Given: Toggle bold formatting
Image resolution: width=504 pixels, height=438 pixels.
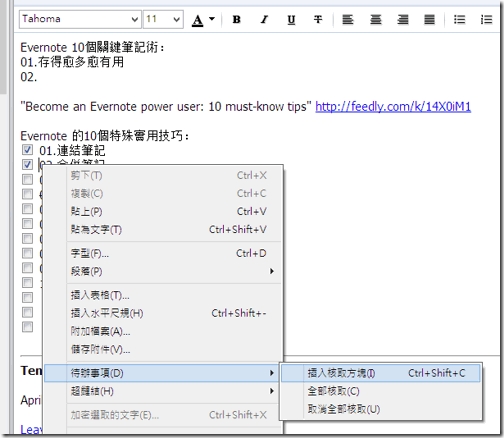Looking at the screenshot, I should [x=237, y=20].
